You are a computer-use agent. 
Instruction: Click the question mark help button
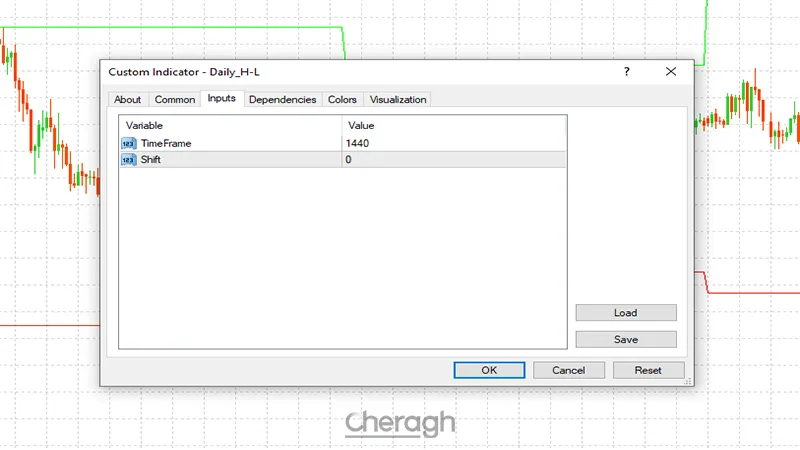click(x=627, y=72)
